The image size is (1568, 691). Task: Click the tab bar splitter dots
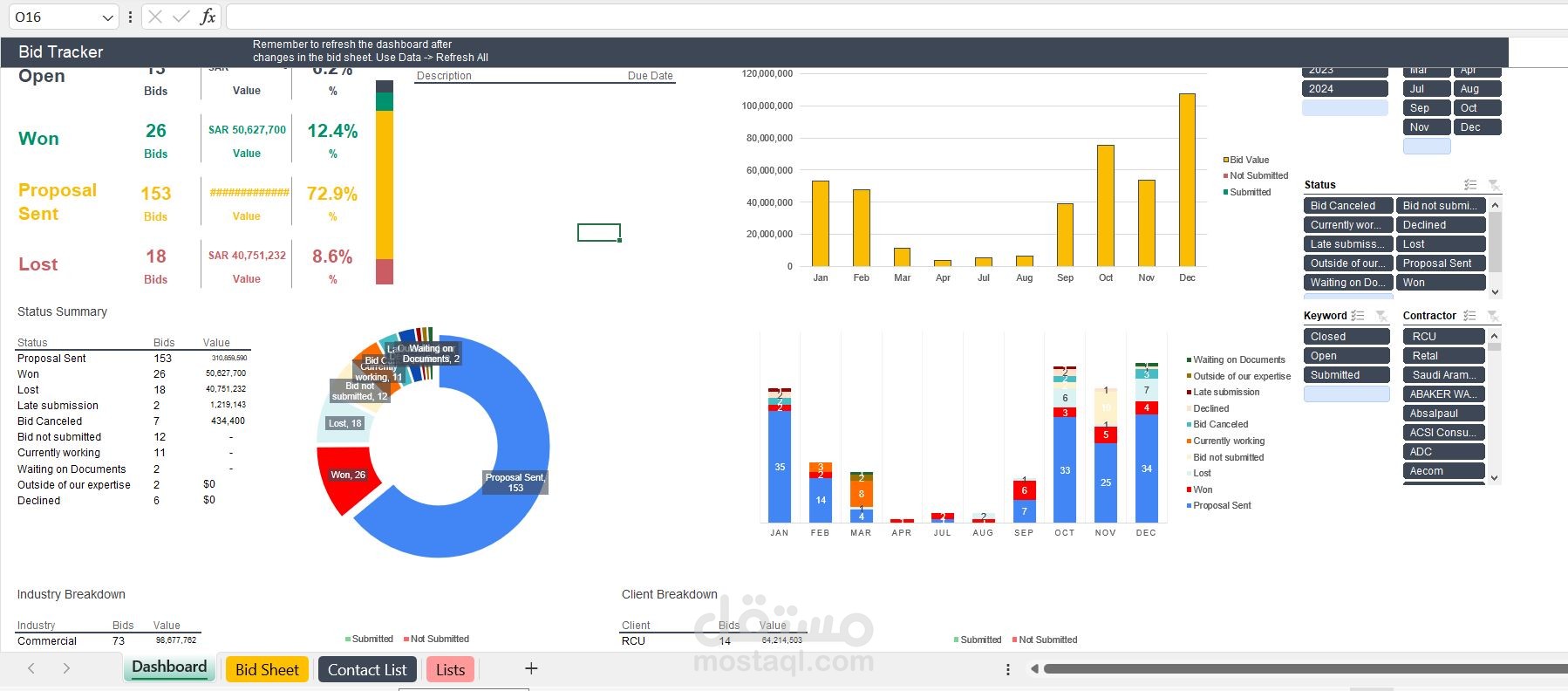coord(1008,669)
